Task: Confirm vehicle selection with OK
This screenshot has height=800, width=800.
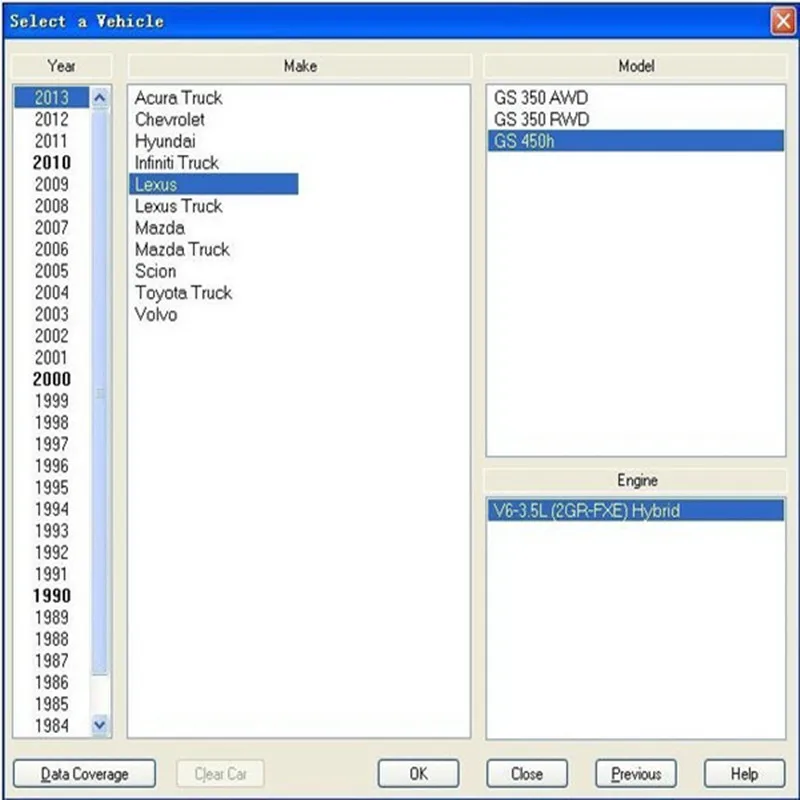Action: point(417,773)
